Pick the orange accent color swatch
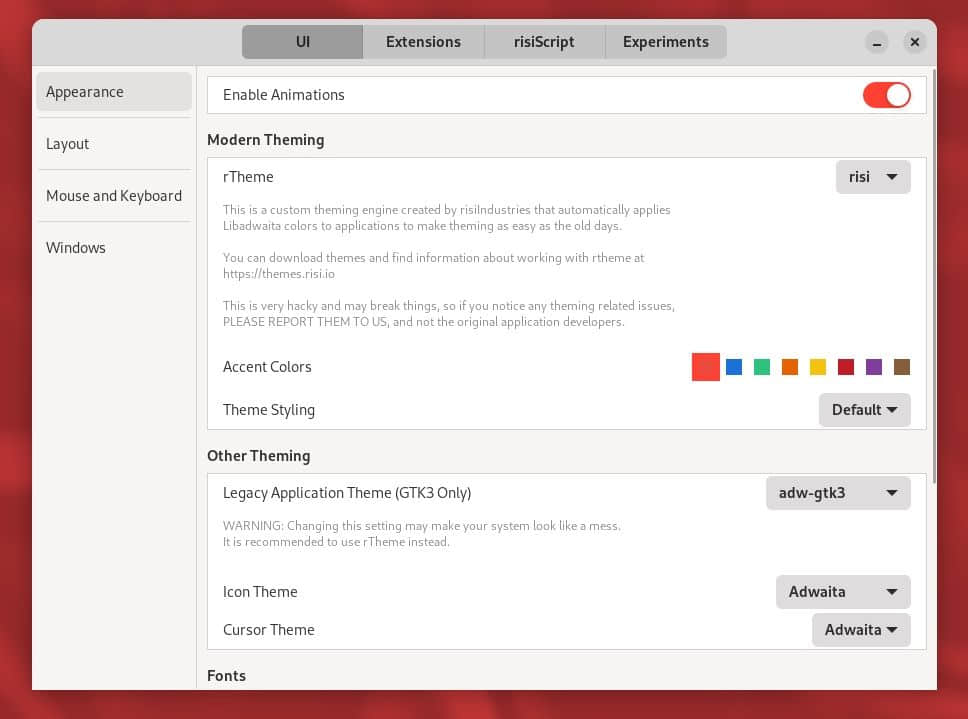 click(x=790, y=367)
